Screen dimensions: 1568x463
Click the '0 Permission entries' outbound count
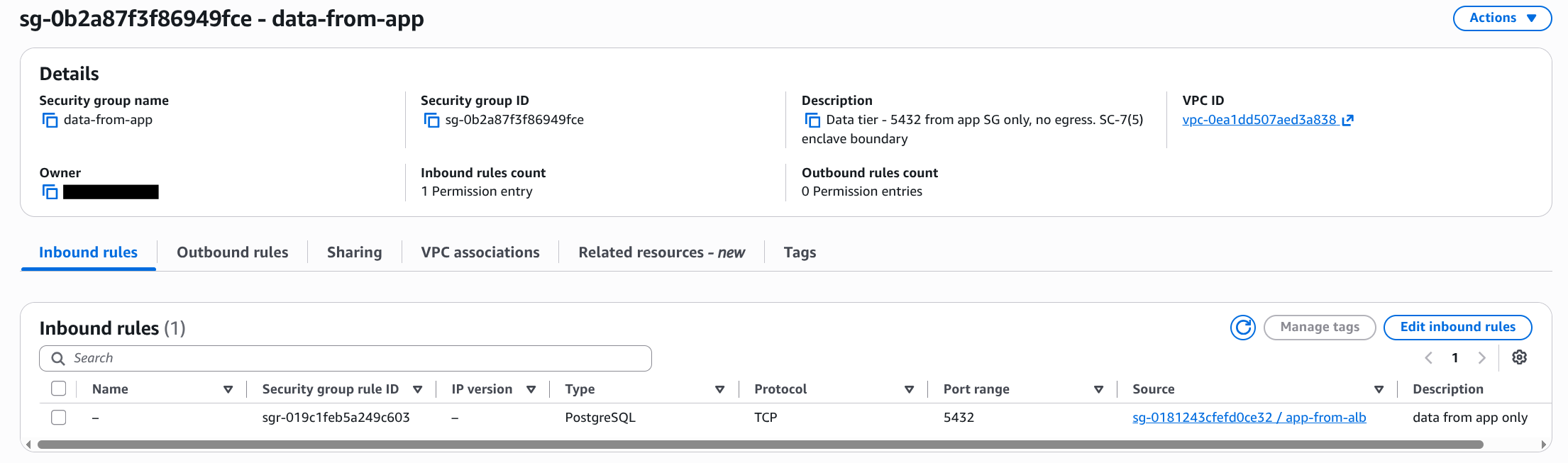pyautogui.click(x=861, y=191)
